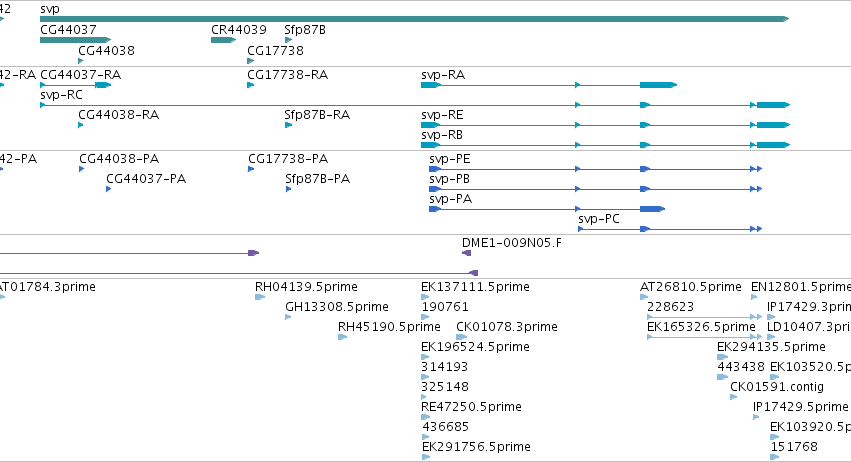
Task: Select the svp-RA transcript
Action: [x=549, y=85]
